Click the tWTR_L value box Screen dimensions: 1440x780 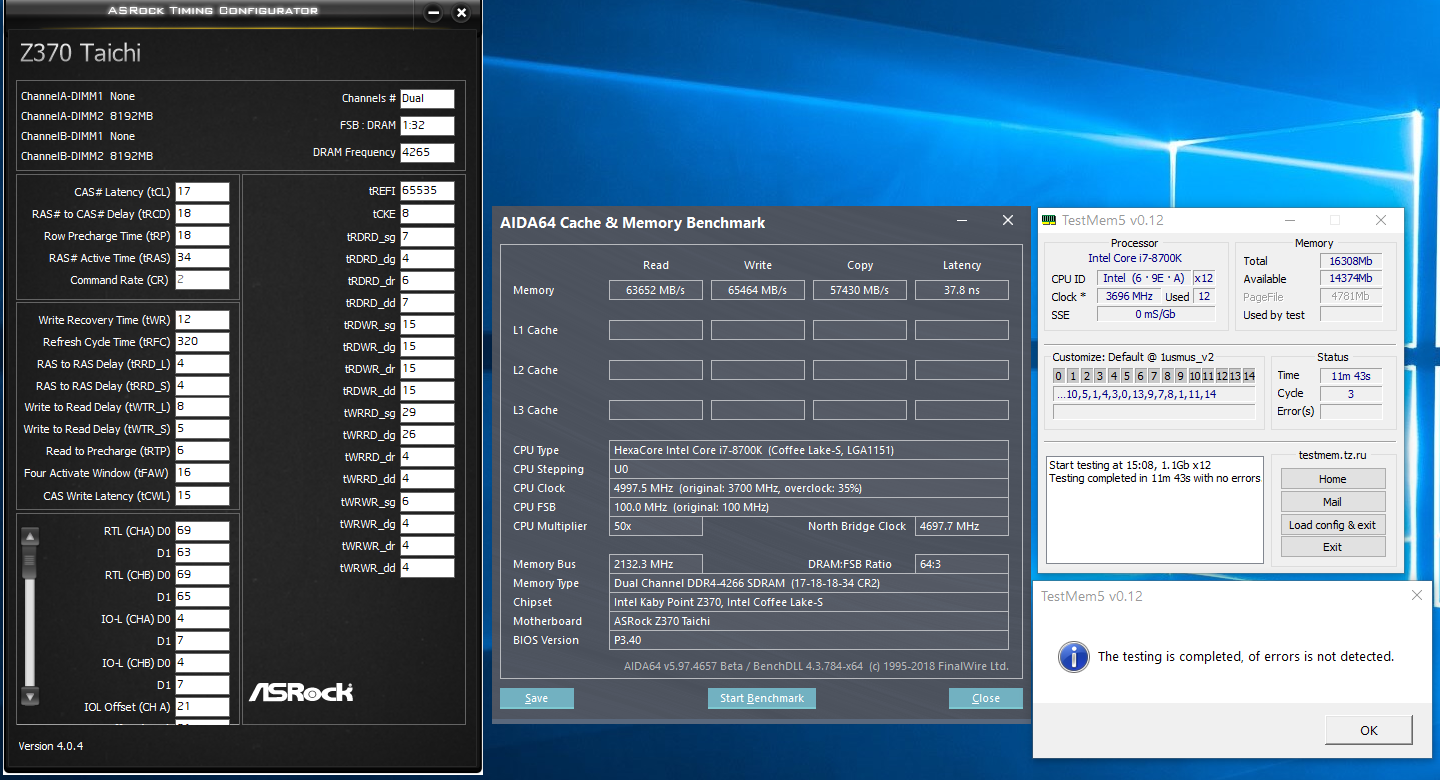(202, 407)
